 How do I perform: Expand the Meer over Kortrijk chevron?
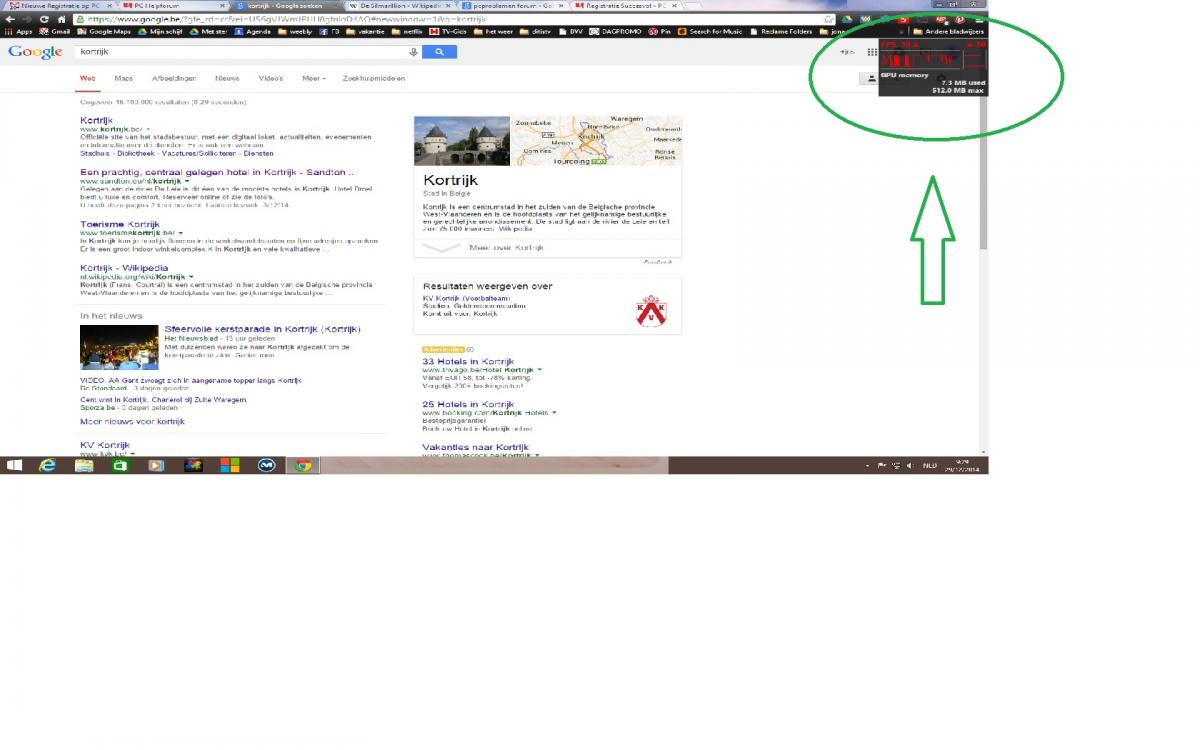click(x=442, y=247)
